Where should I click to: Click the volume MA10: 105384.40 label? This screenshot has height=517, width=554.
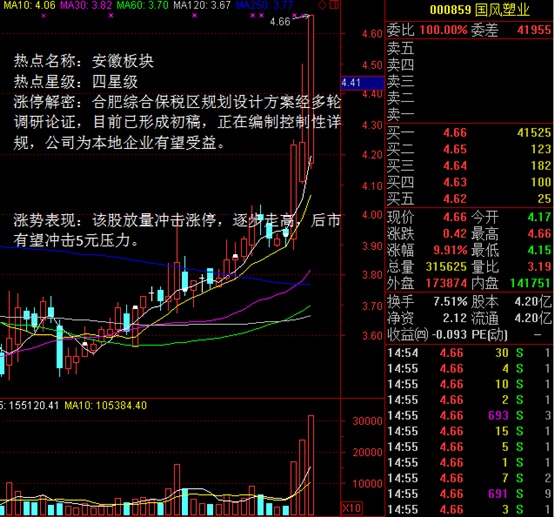[x=105, y=405]
